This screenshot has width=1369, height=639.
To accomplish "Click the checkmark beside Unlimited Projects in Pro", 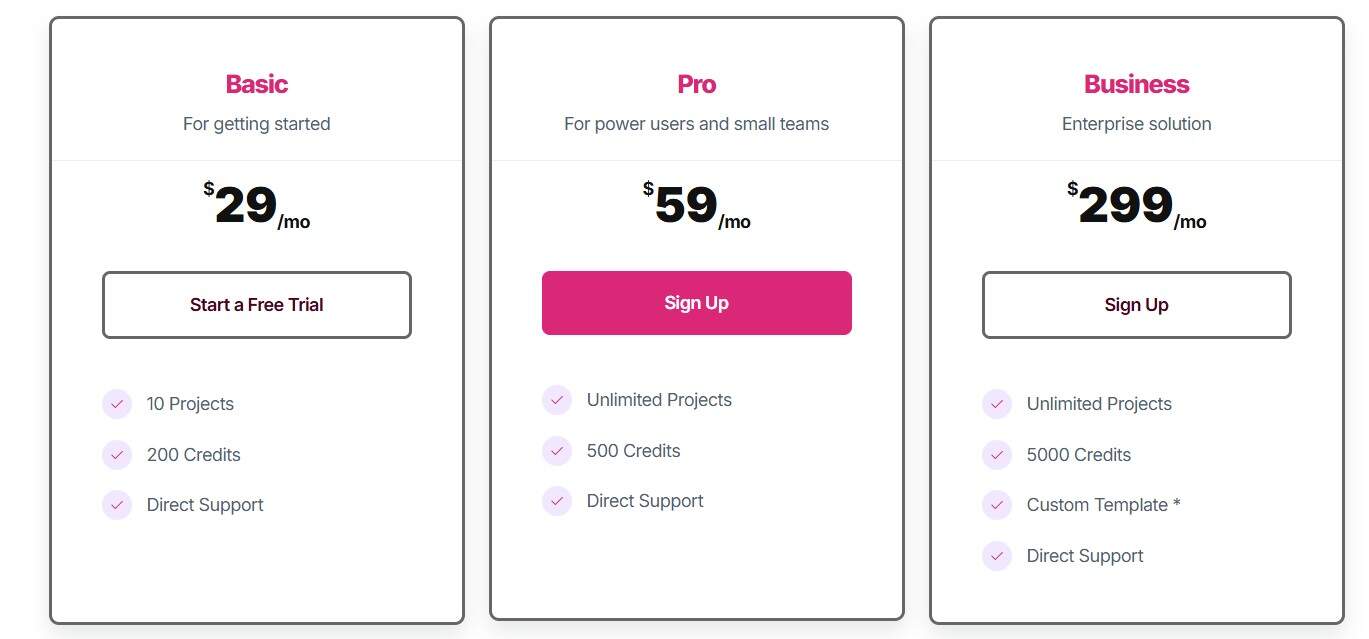I will [556, 400].
